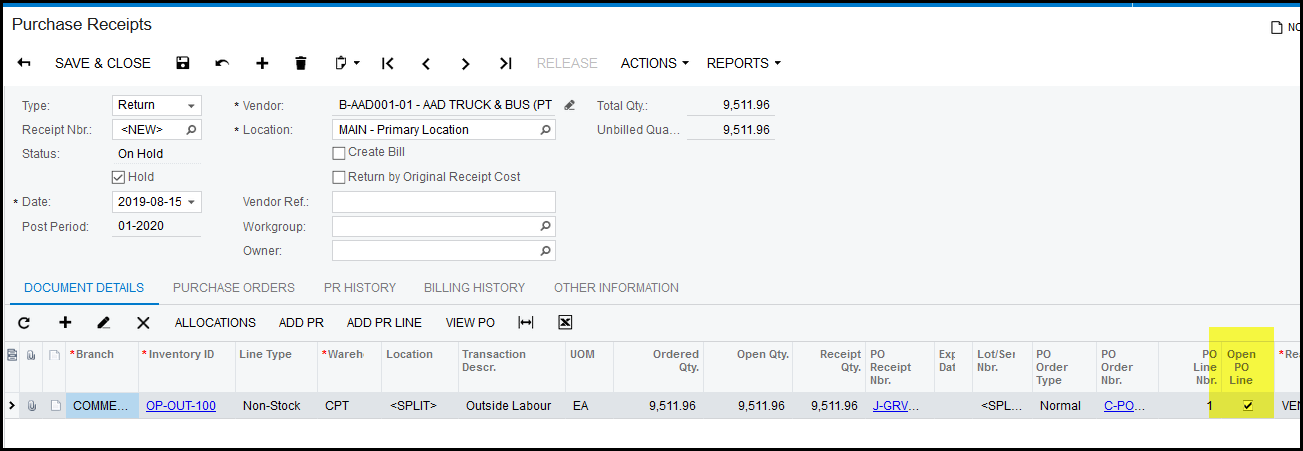The width and height of the screenshot is (1303, 451).
Task: Switch to Purchase Orders tab
Action: [234, 287]
